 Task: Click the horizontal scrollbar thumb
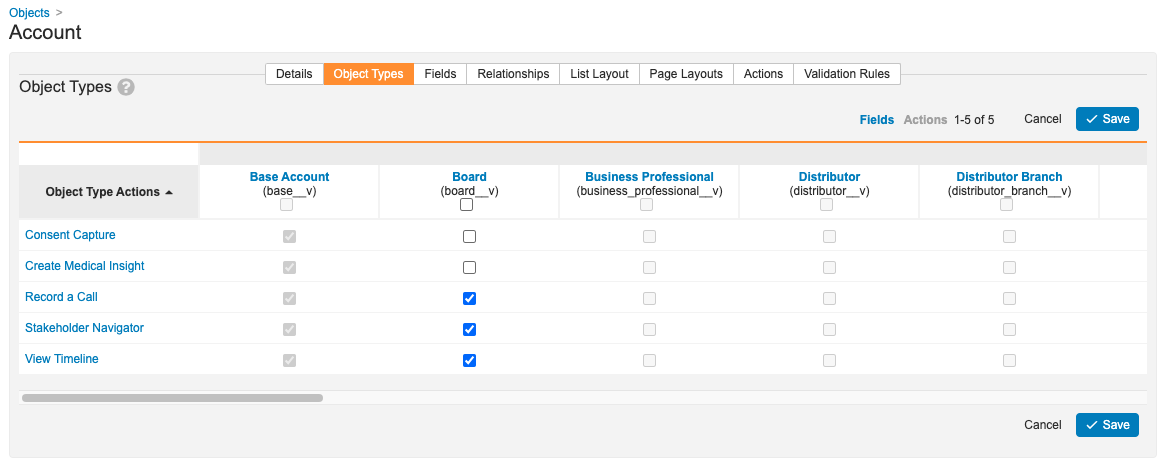pyautogui.click(x=172, y=398)
